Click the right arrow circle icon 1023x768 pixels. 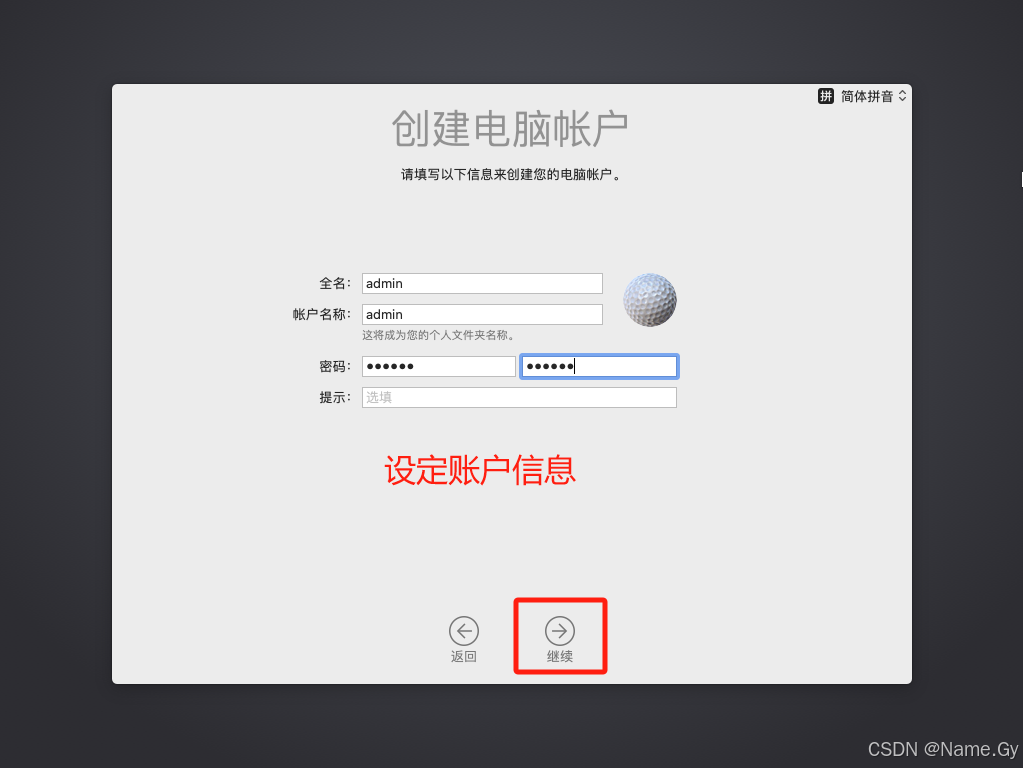click(560, 631)
